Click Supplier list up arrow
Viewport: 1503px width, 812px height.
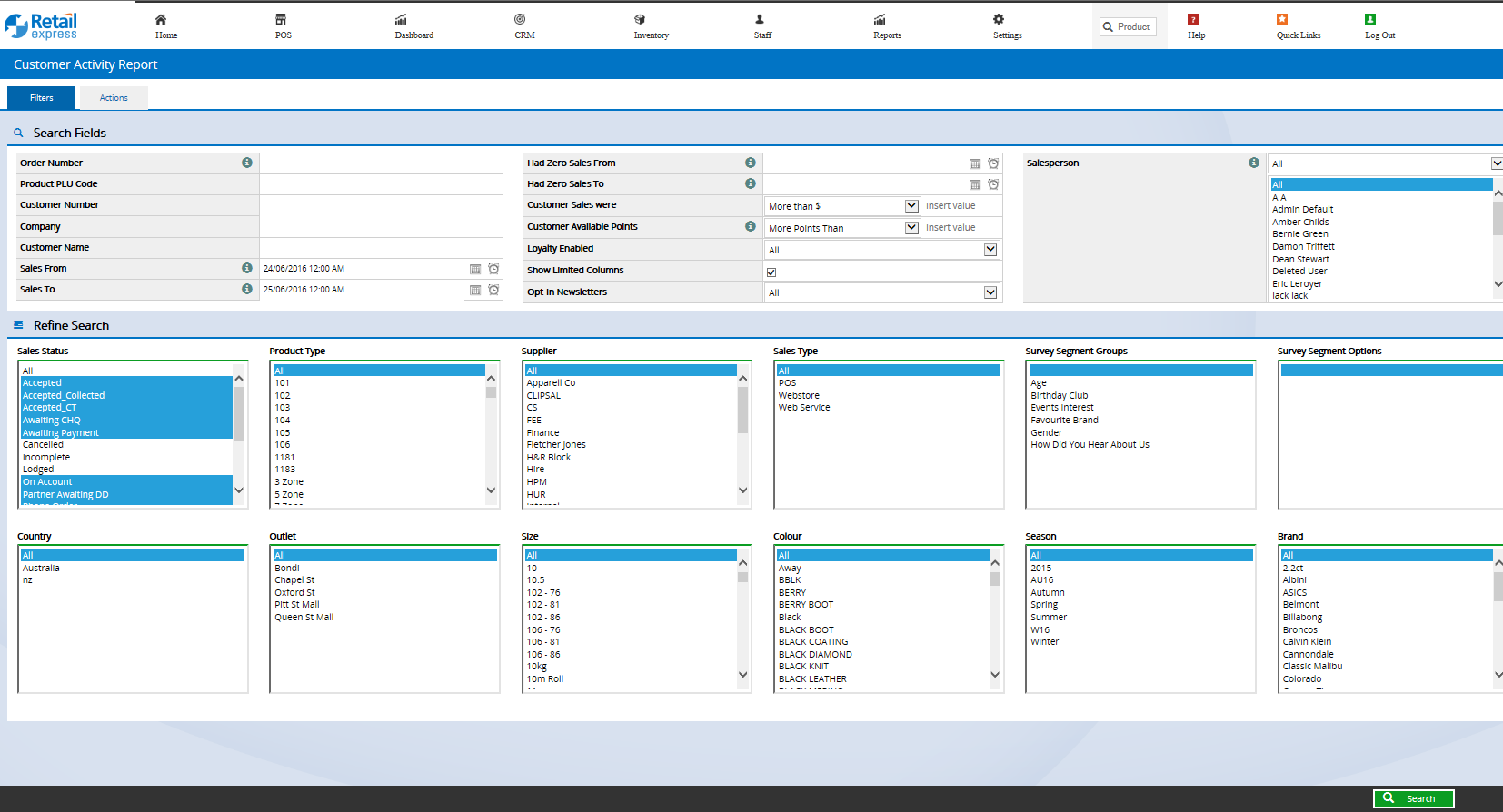coord(742,378)
